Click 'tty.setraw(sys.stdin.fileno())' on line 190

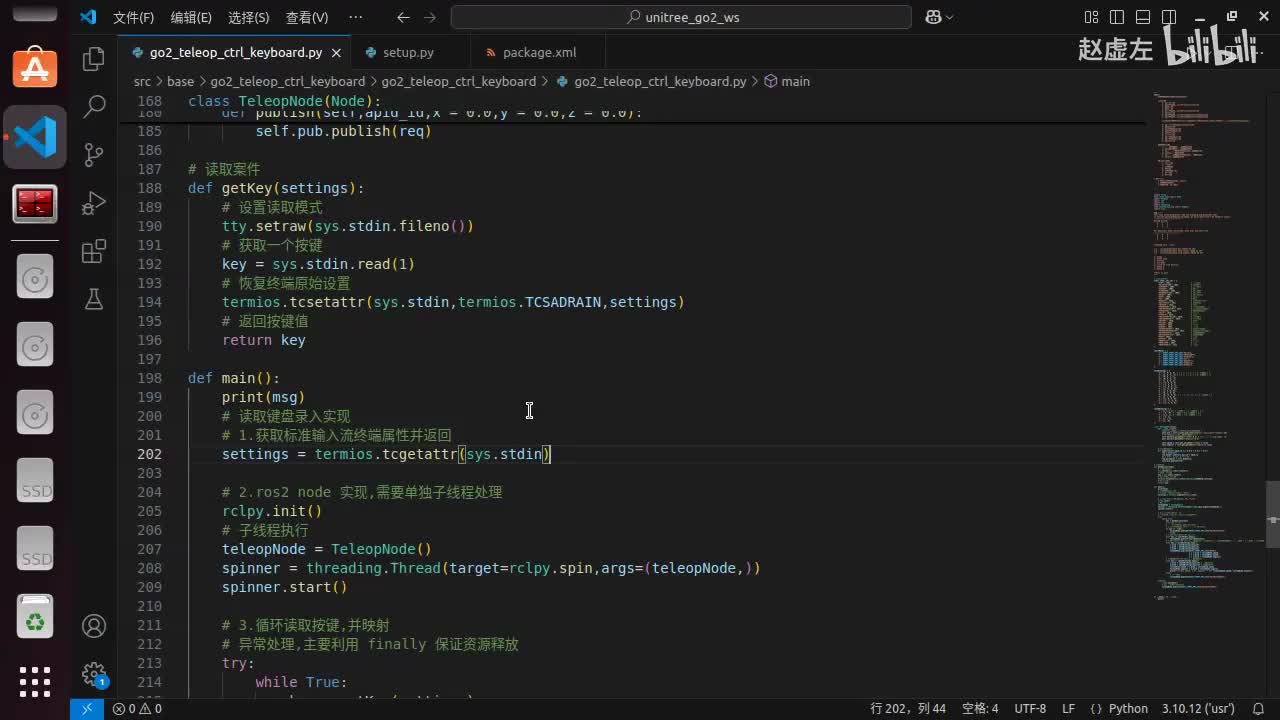point(348,226)
